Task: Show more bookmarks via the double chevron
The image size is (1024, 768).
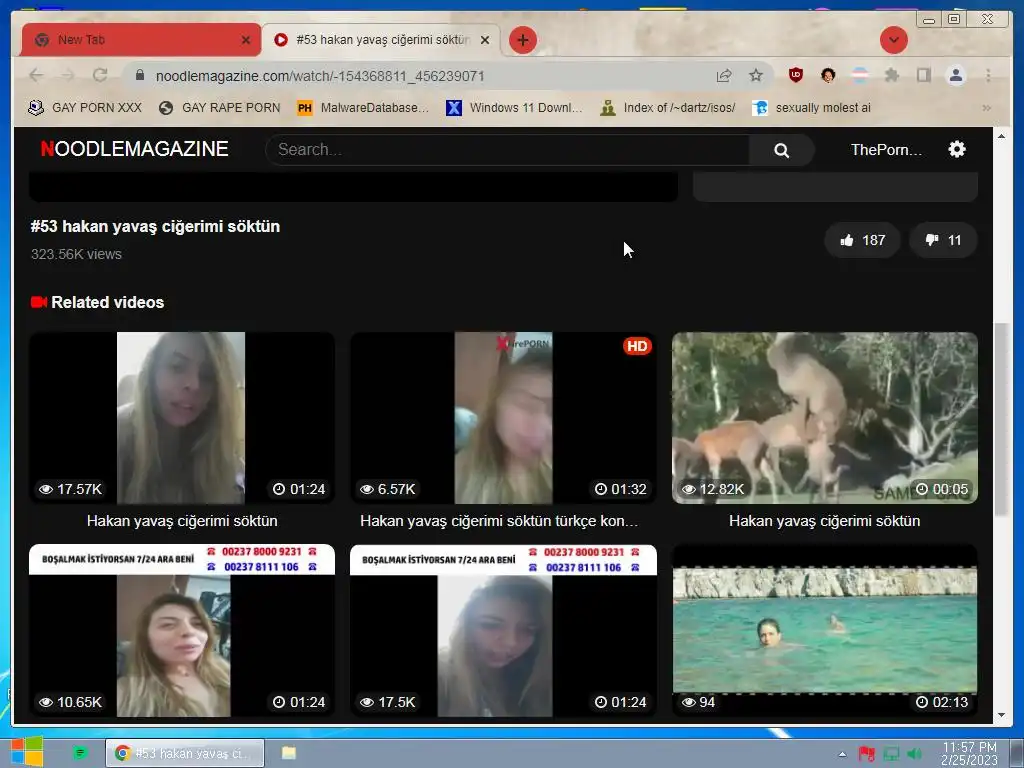Action: pyautogui.click(x=986, y=108)
